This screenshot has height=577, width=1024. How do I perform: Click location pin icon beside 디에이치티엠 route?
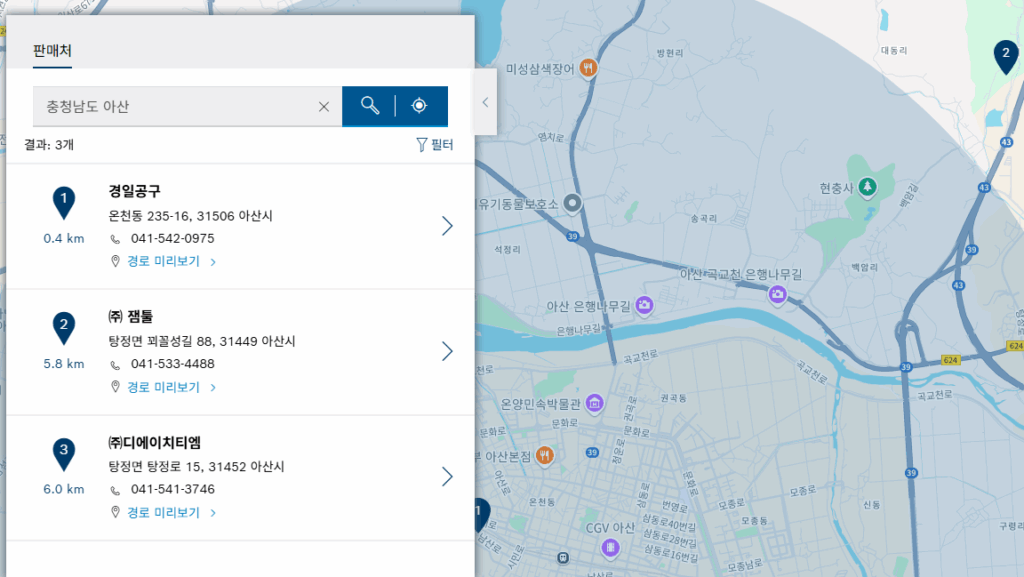[x=116, y=512]
